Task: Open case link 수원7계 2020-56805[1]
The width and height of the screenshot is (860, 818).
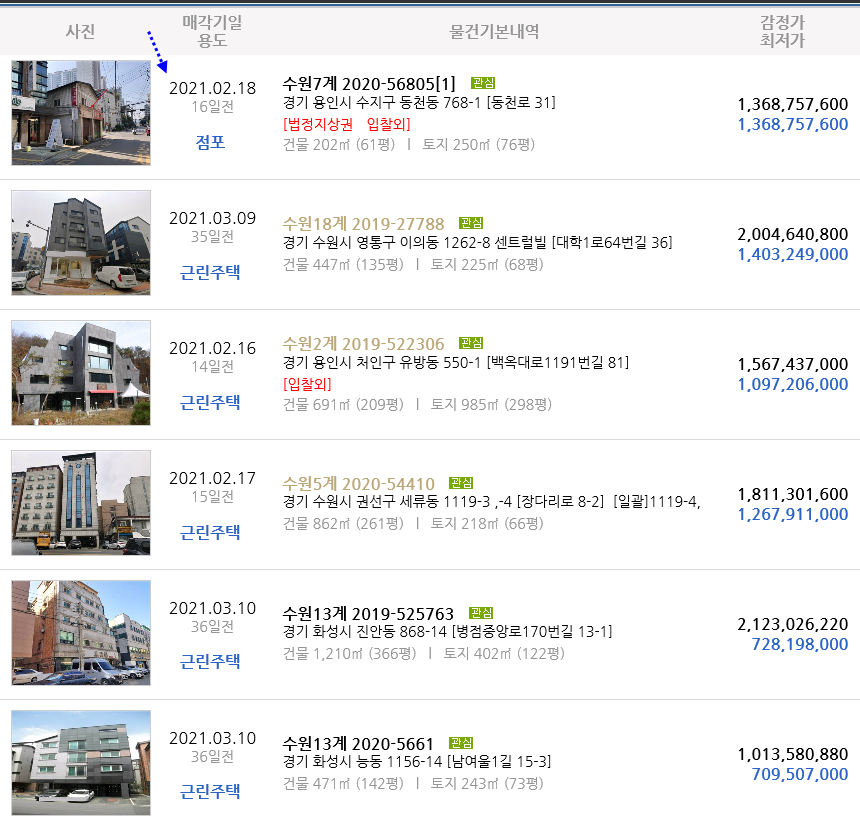Action: pos(369,84)
